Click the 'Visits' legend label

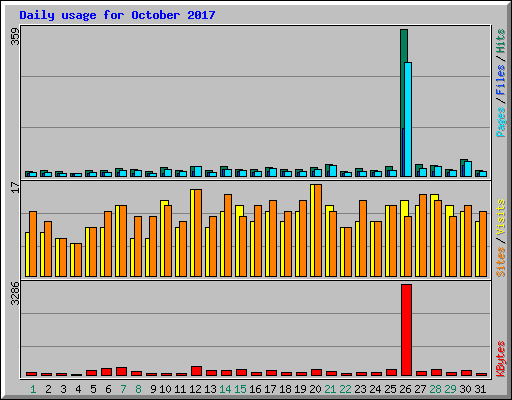coord(500,217)
